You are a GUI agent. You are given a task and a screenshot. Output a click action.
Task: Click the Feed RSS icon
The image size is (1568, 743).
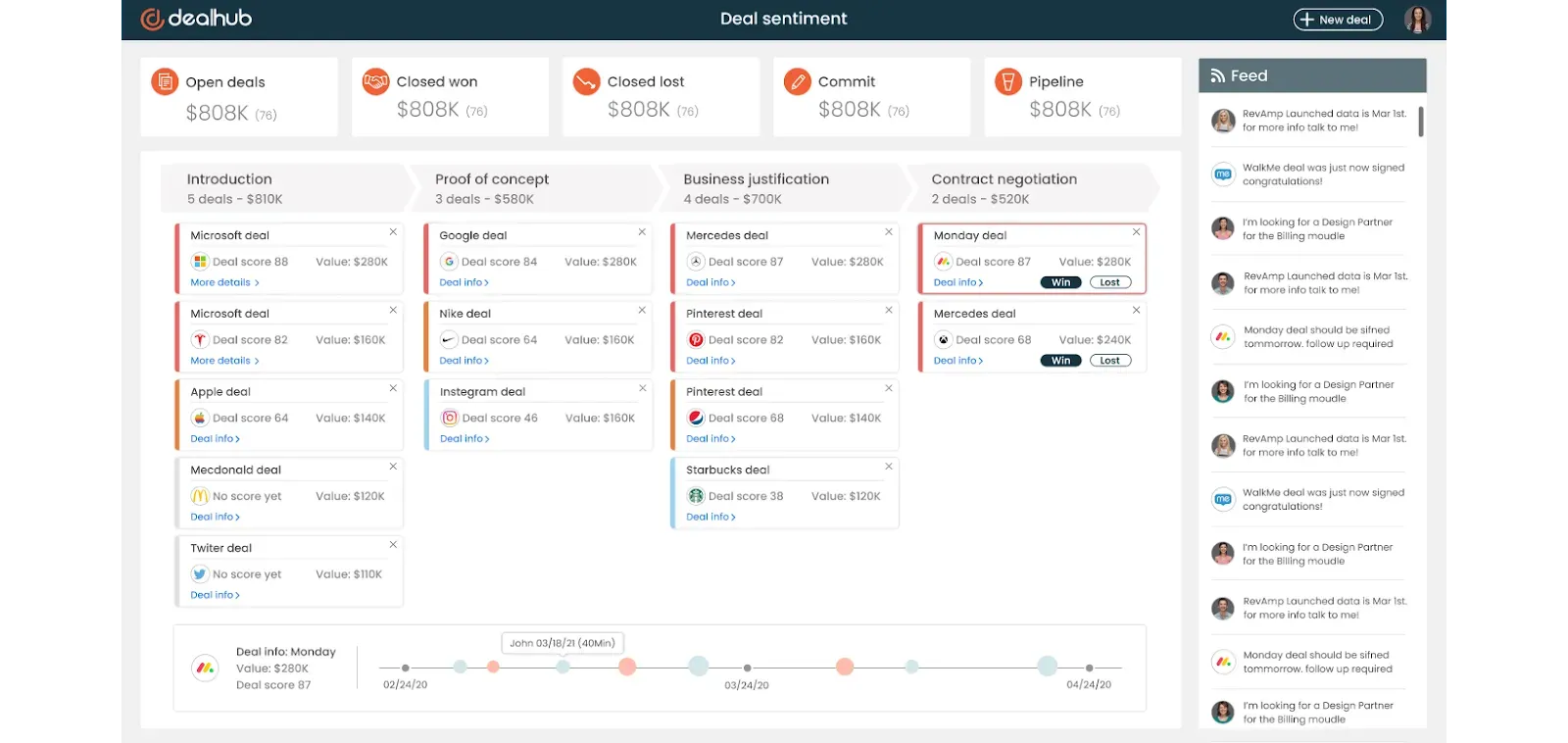1217,75
